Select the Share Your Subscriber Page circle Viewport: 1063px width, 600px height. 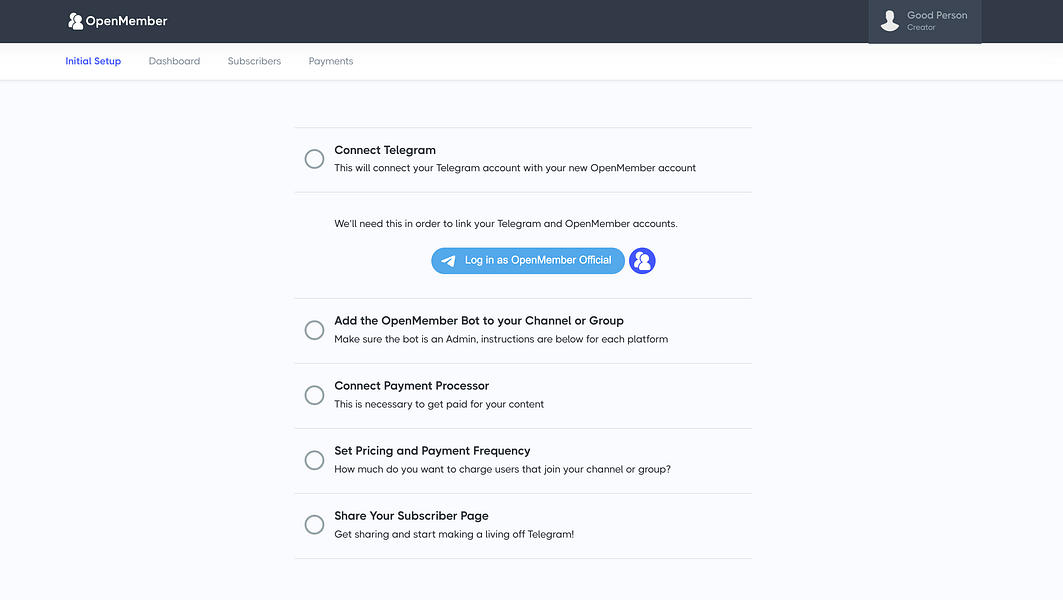click(314, 525)
